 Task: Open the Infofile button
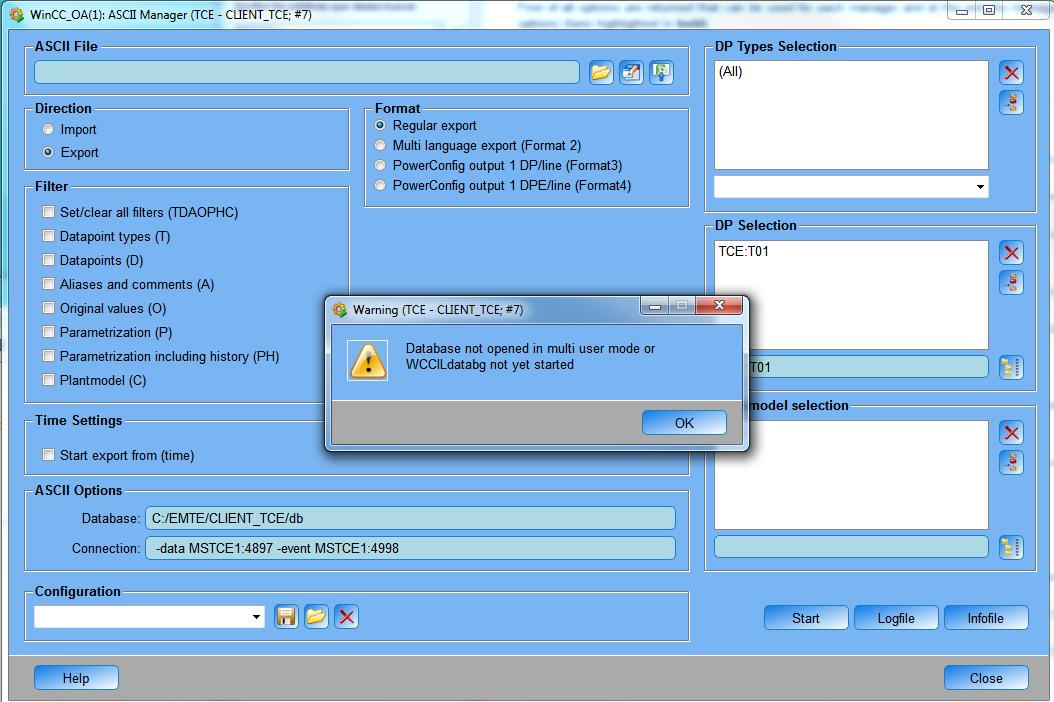985,618
